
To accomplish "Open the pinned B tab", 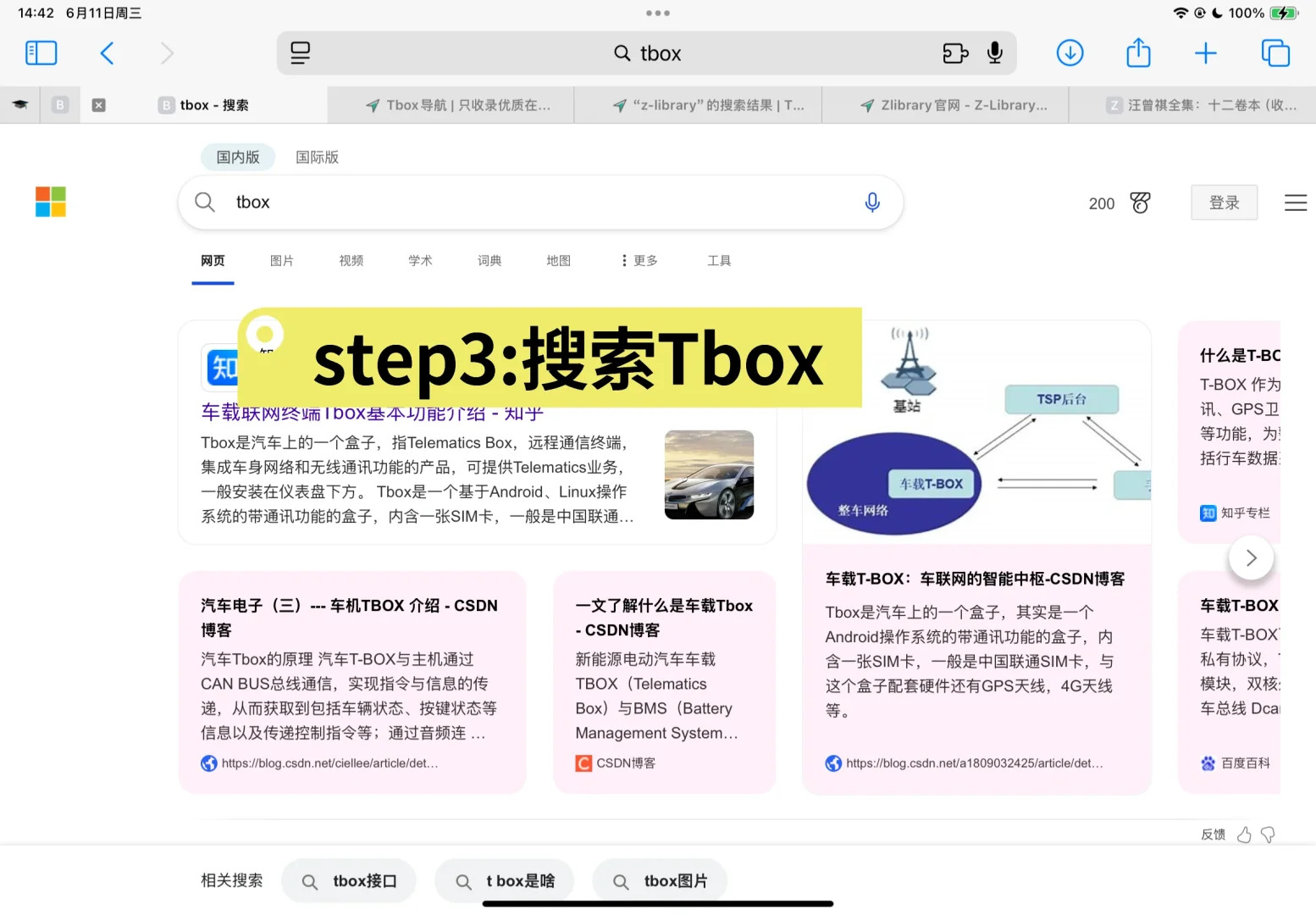I will [60, 105].
